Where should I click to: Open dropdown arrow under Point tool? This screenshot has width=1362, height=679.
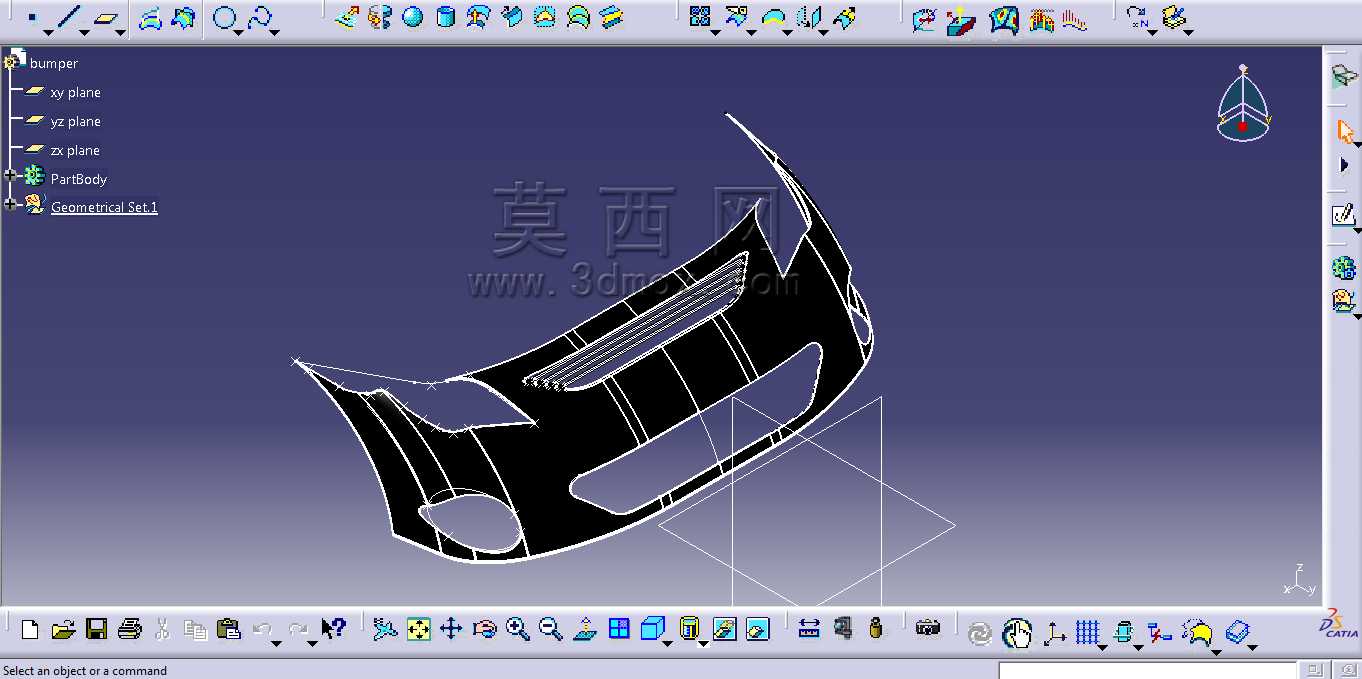pyautogui.click(x=48, y=33)
